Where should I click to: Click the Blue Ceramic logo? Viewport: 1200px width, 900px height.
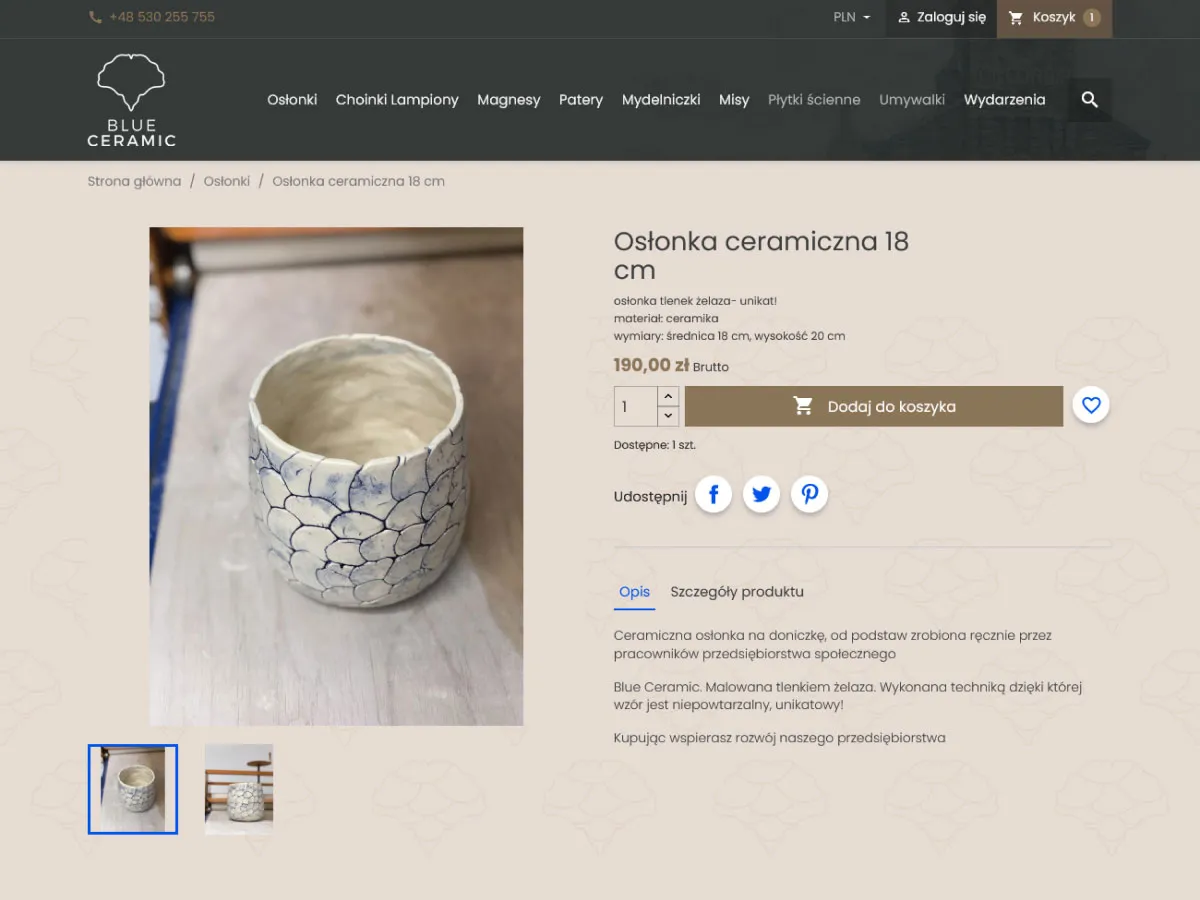(x=131, y=100)
